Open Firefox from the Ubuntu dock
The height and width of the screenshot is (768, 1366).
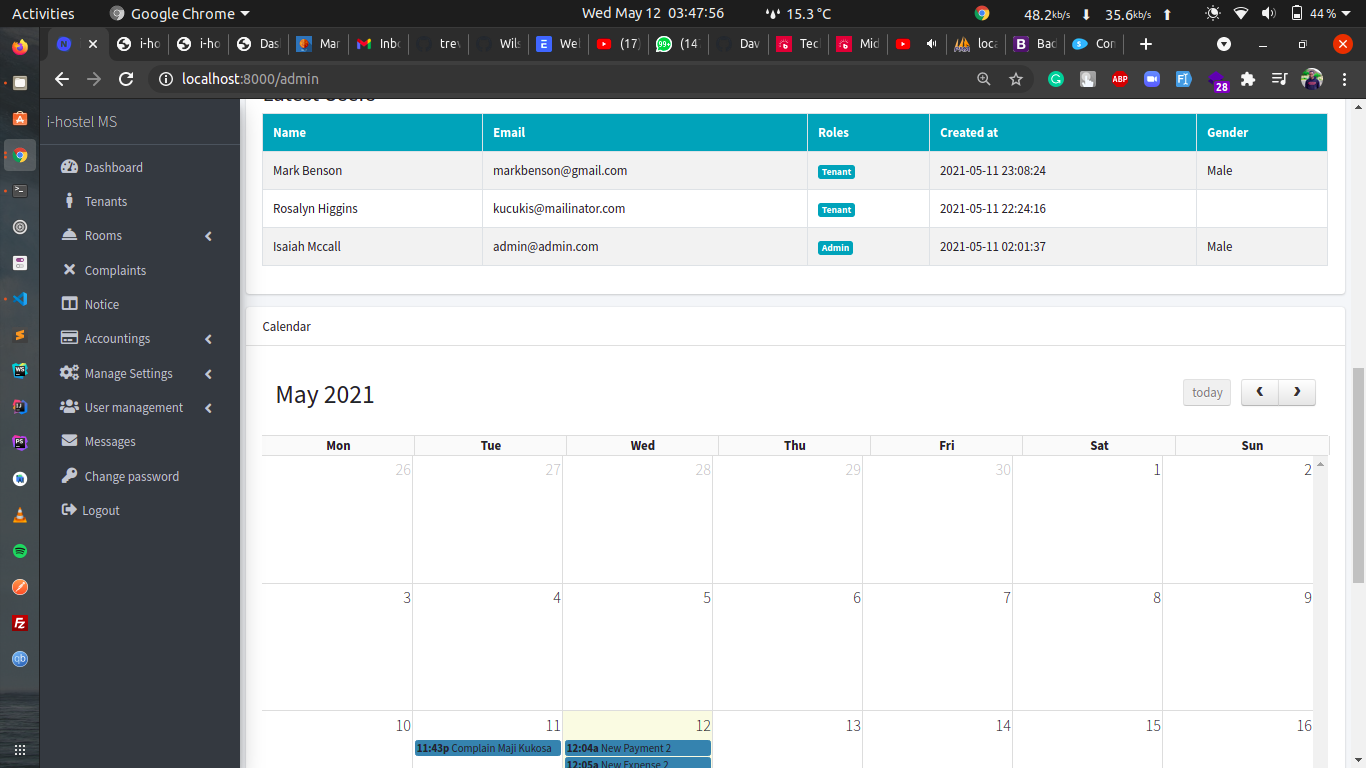pyautogui.click(x=20, y=46)
